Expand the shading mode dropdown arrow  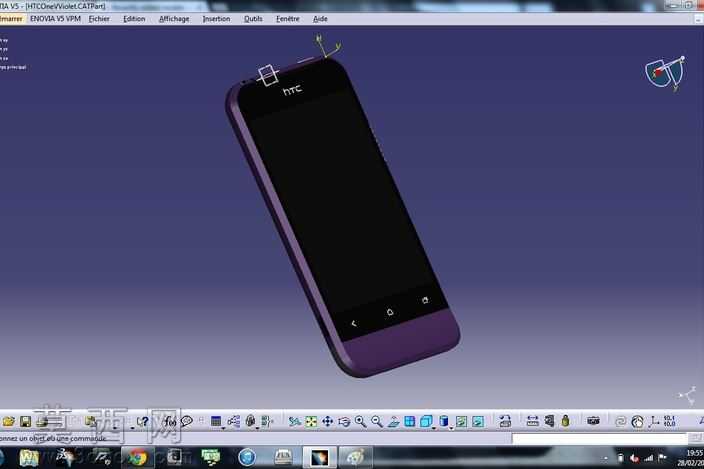[x=451, y=429]
